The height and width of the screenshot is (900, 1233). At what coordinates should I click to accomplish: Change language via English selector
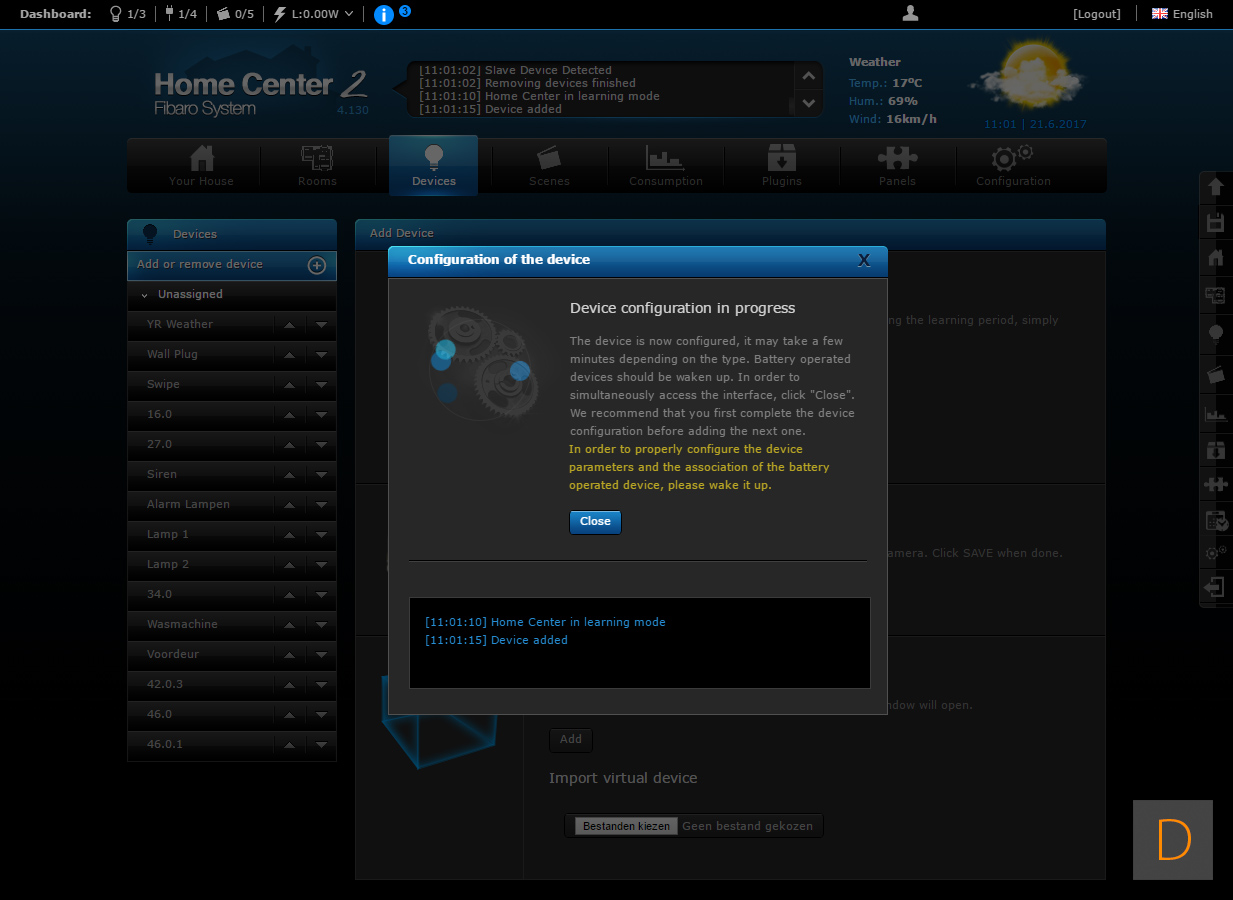(1182, 14)
